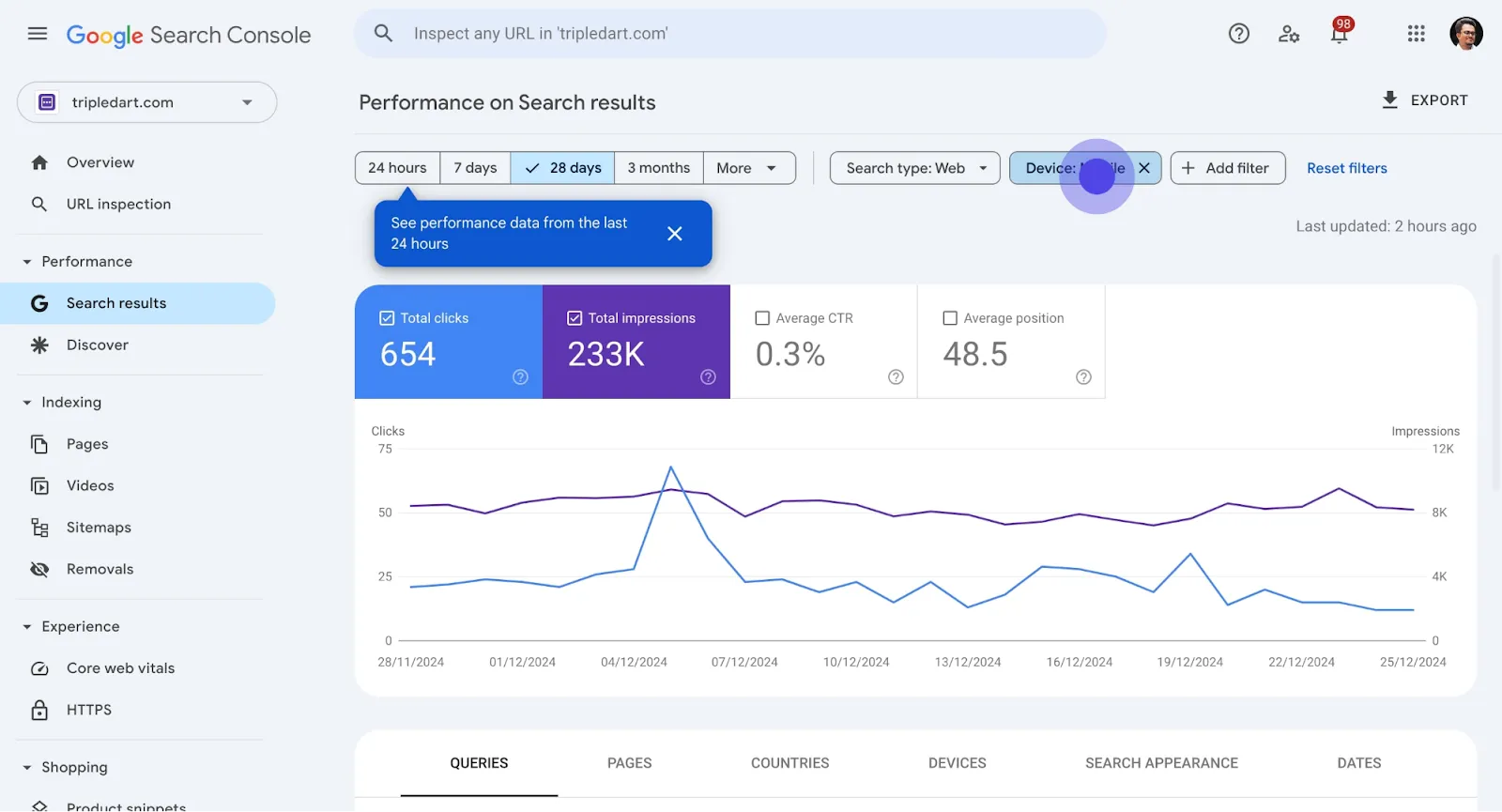Click the Core web vitals gauge icon
Viewport: 1502px width, 812px height.
[x=39, y=668]
